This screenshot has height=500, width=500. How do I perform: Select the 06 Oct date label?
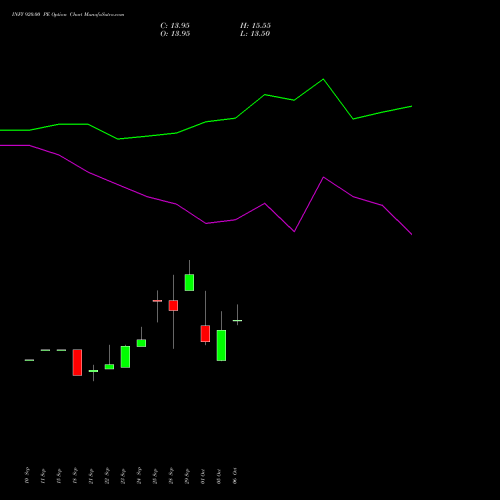pos(235,475)
